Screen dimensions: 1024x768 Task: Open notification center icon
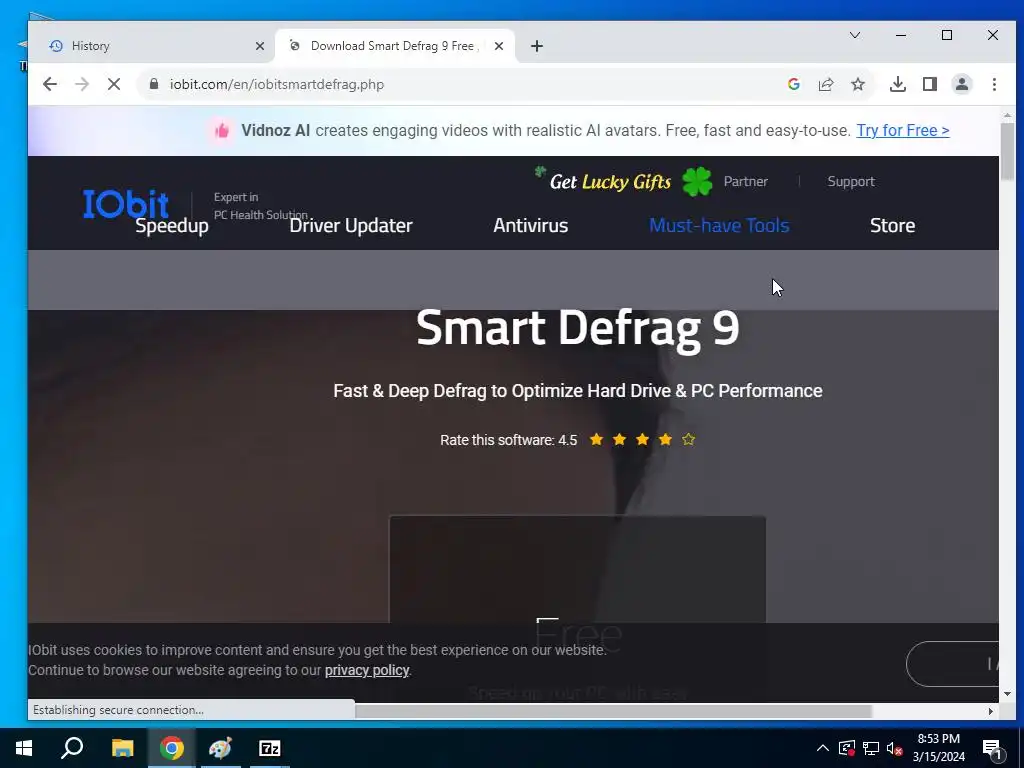pos(993,749)
